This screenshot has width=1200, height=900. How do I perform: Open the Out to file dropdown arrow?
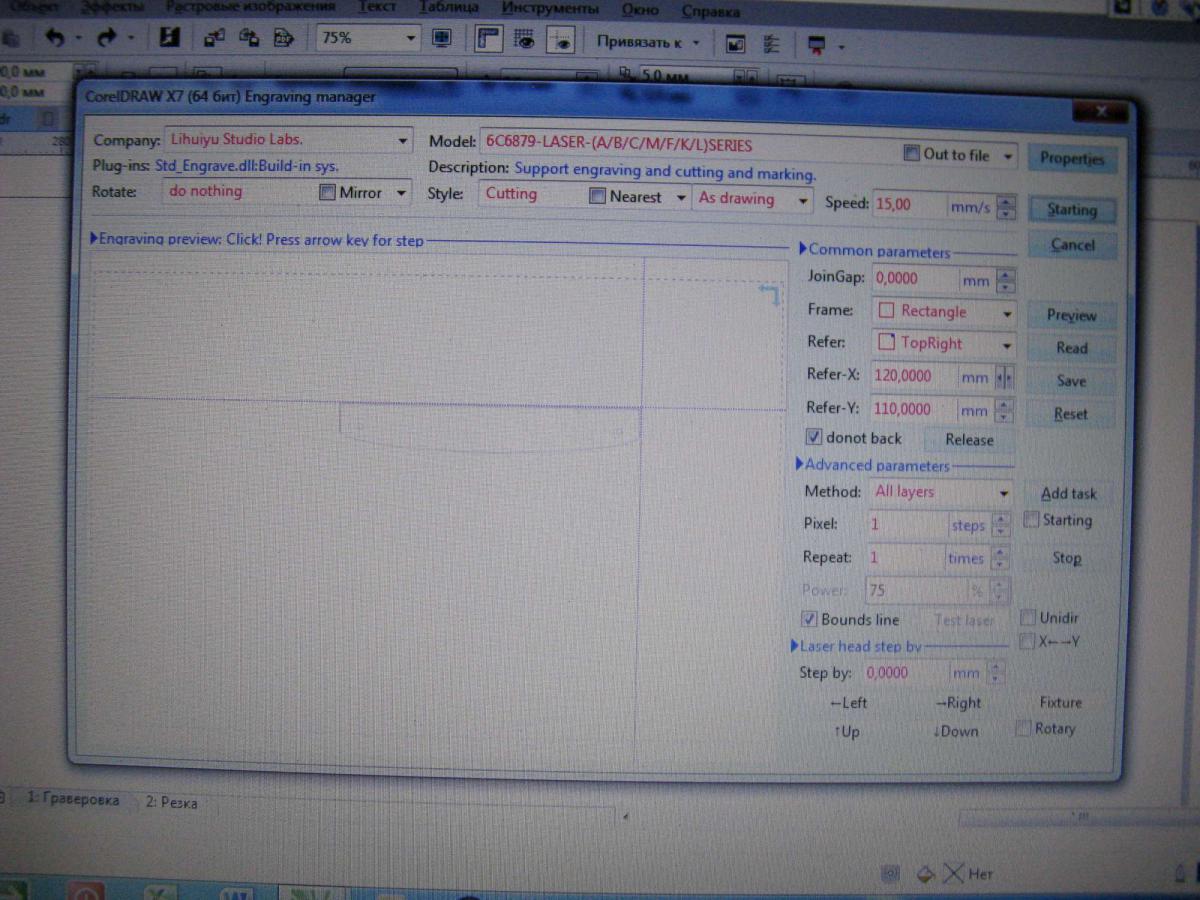[1007, 156]
